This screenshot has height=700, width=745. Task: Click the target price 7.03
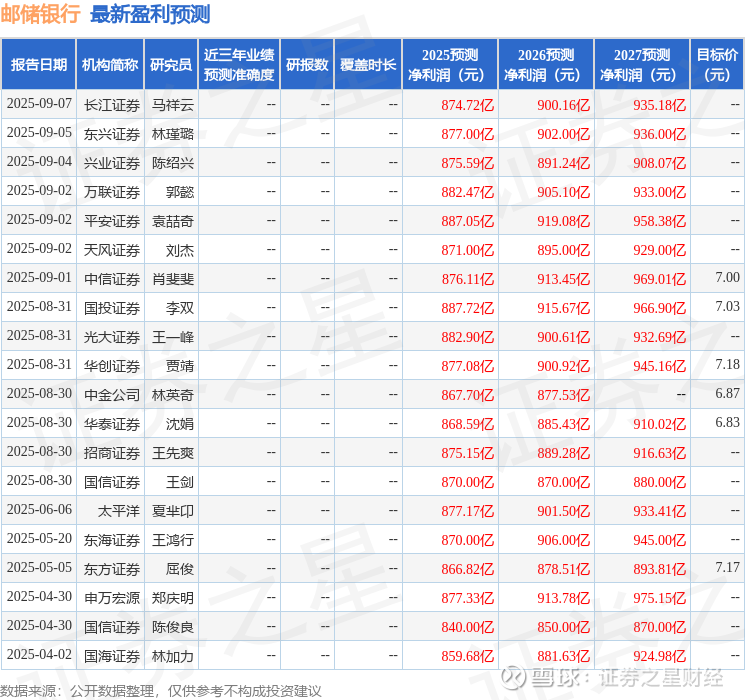pos(727,306)
